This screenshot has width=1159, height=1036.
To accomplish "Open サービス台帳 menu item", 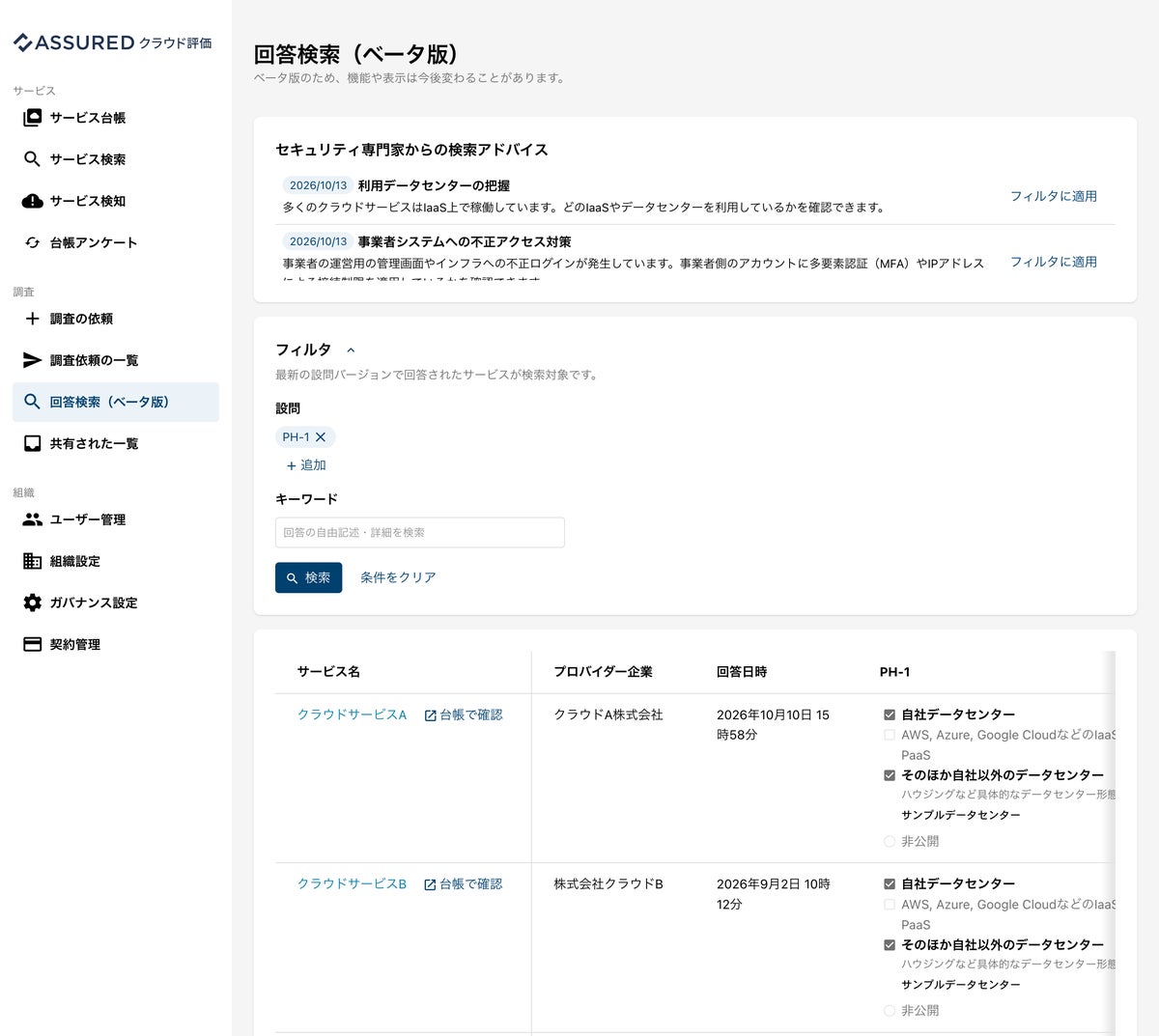I will [116, 118].
